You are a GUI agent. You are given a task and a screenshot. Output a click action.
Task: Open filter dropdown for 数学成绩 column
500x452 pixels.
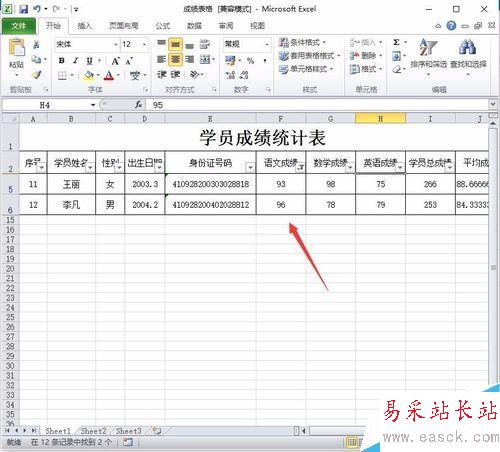pos(350,167)
